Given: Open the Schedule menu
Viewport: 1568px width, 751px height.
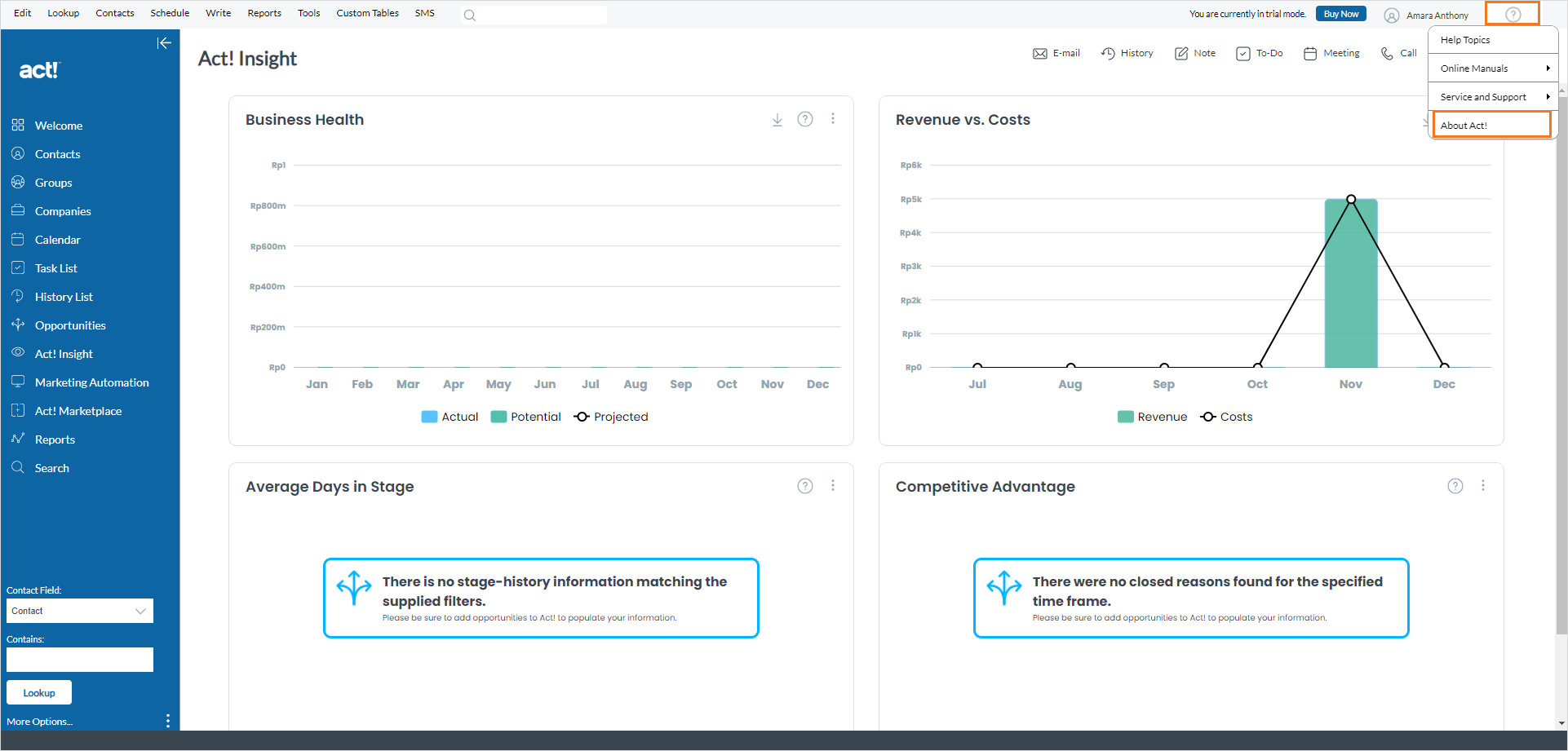Looking at the screenshot, I should [x=170, y=13].
